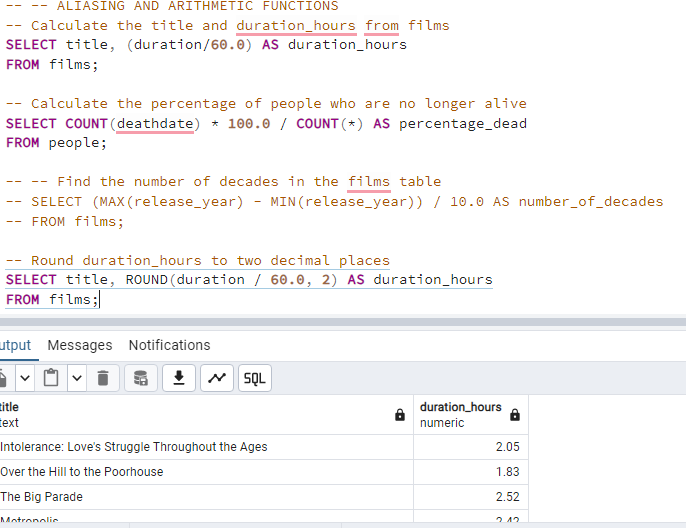Click the Paste clipboard icon
The height and width of the screenshot is (528, 686).
(51, 378)
